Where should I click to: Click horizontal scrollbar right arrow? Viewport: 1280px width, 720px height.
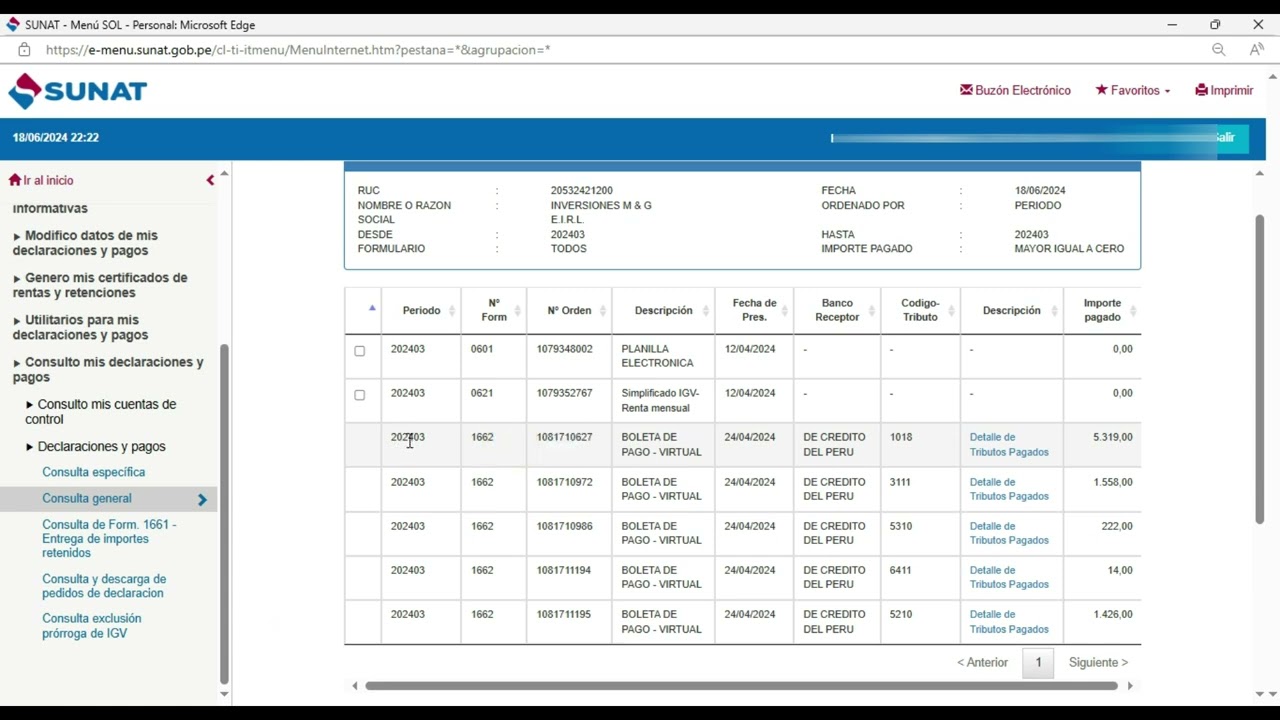(x=1131, y=686)
